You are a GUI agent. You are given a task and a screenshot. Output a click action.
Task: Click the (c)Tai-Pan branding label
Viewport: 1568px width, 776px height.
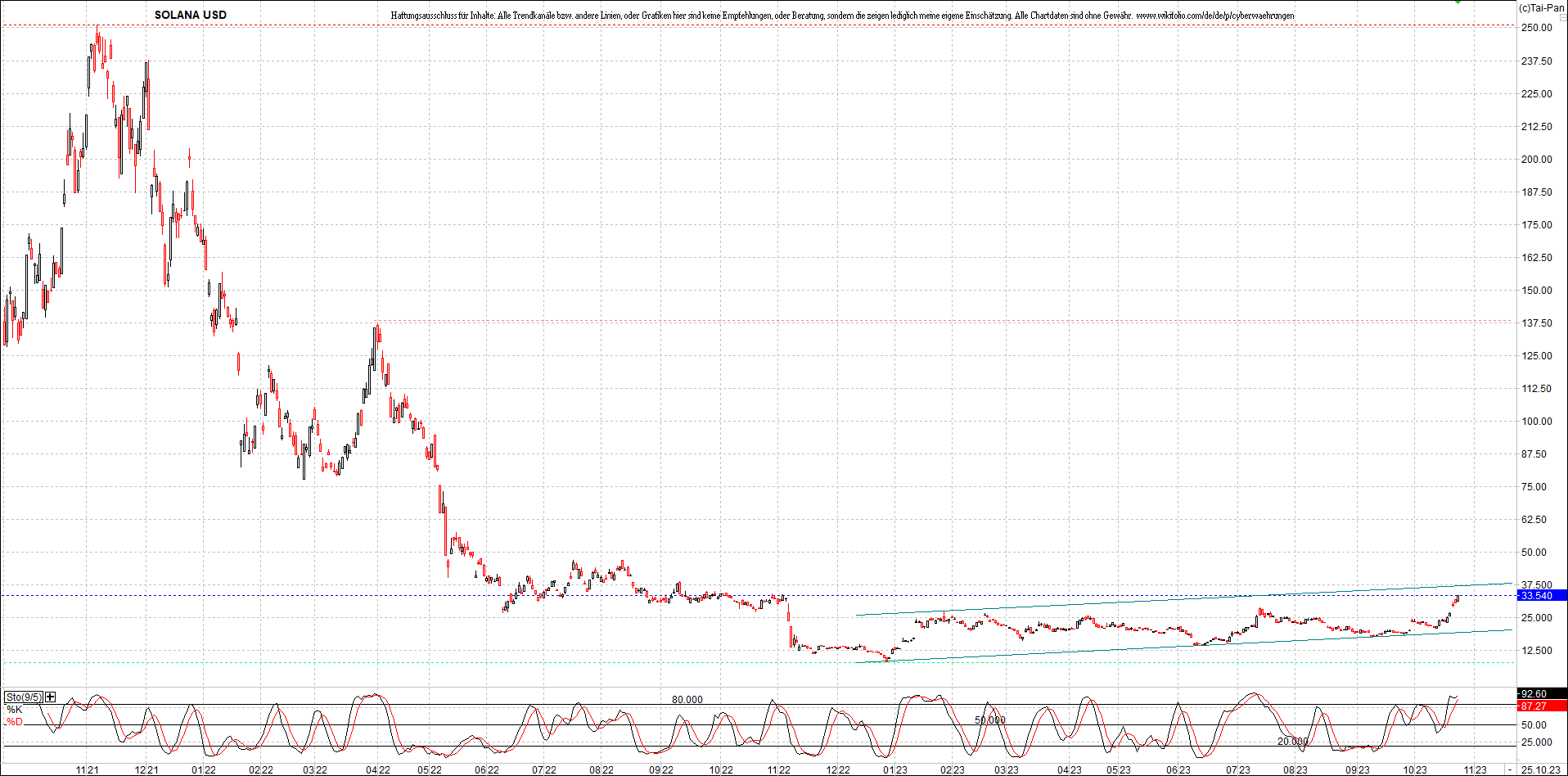(x=1542, y=7)
